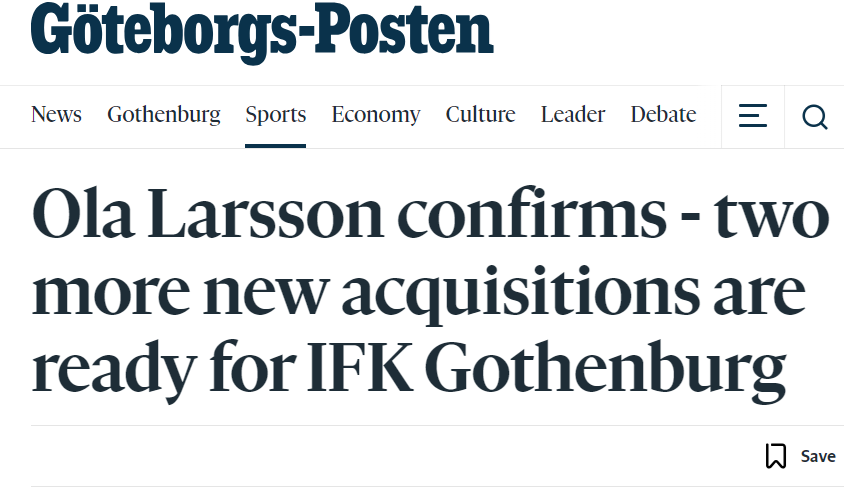The image size is (844, 503).
Task: Open the Economy section
Action: (376, 115)
